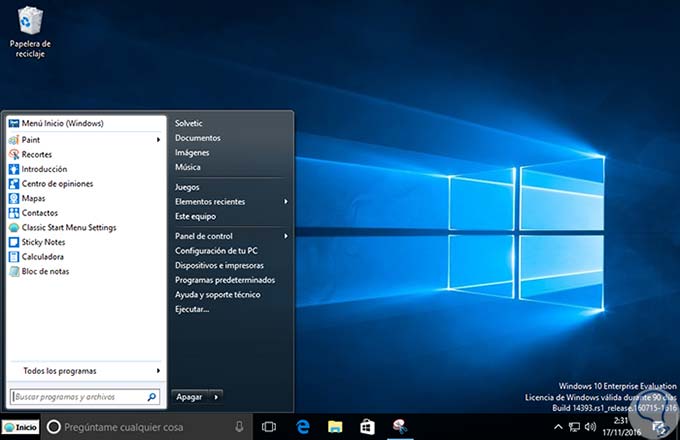Open Dispositivos e impresoras

[219, 265]
